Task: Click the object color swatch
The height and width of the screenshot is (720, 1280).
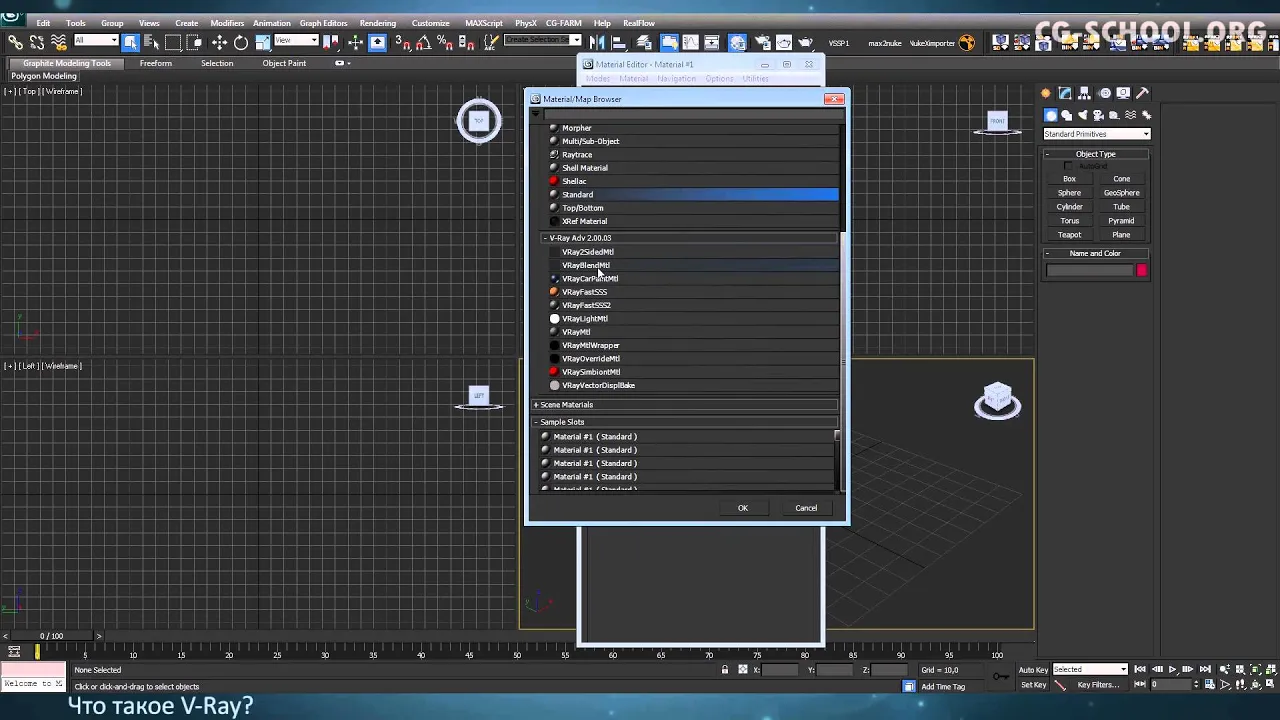Action: pos(1141,270)
